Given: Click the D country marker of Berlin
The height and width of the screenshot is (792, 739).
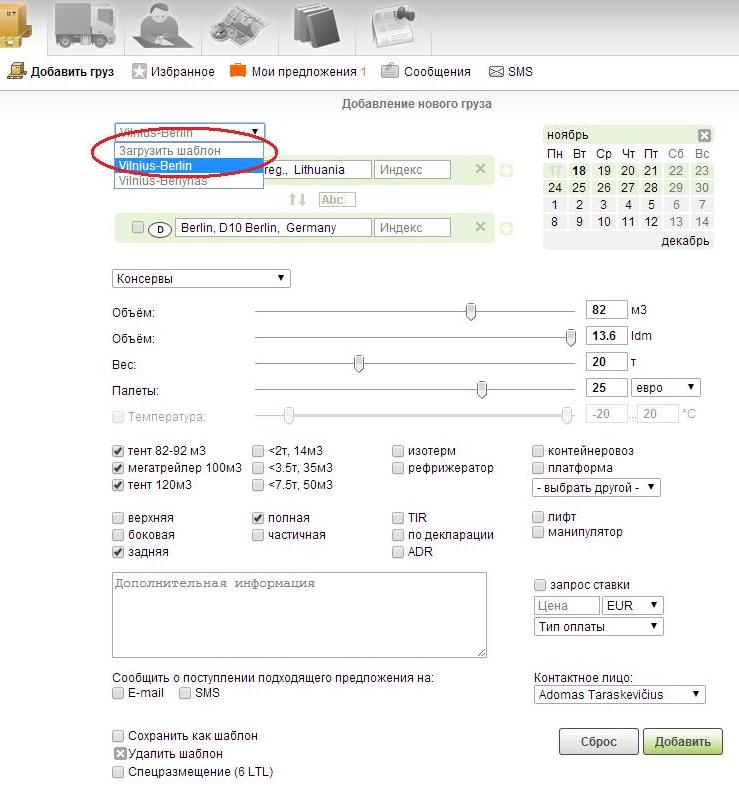Looking at the screenshot, I should pyautogui.click(x=160, y=230).
